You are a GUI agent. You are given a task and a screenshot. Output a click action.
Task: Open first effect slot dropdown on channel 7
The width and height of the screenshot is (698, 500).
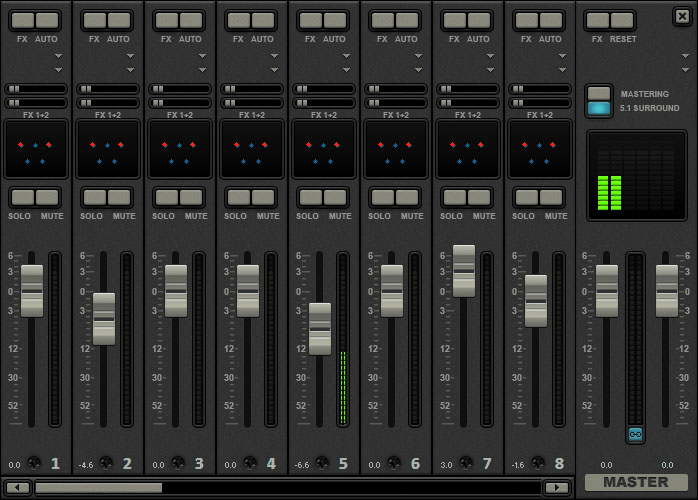pyautogui.click(x=491, y=56)
